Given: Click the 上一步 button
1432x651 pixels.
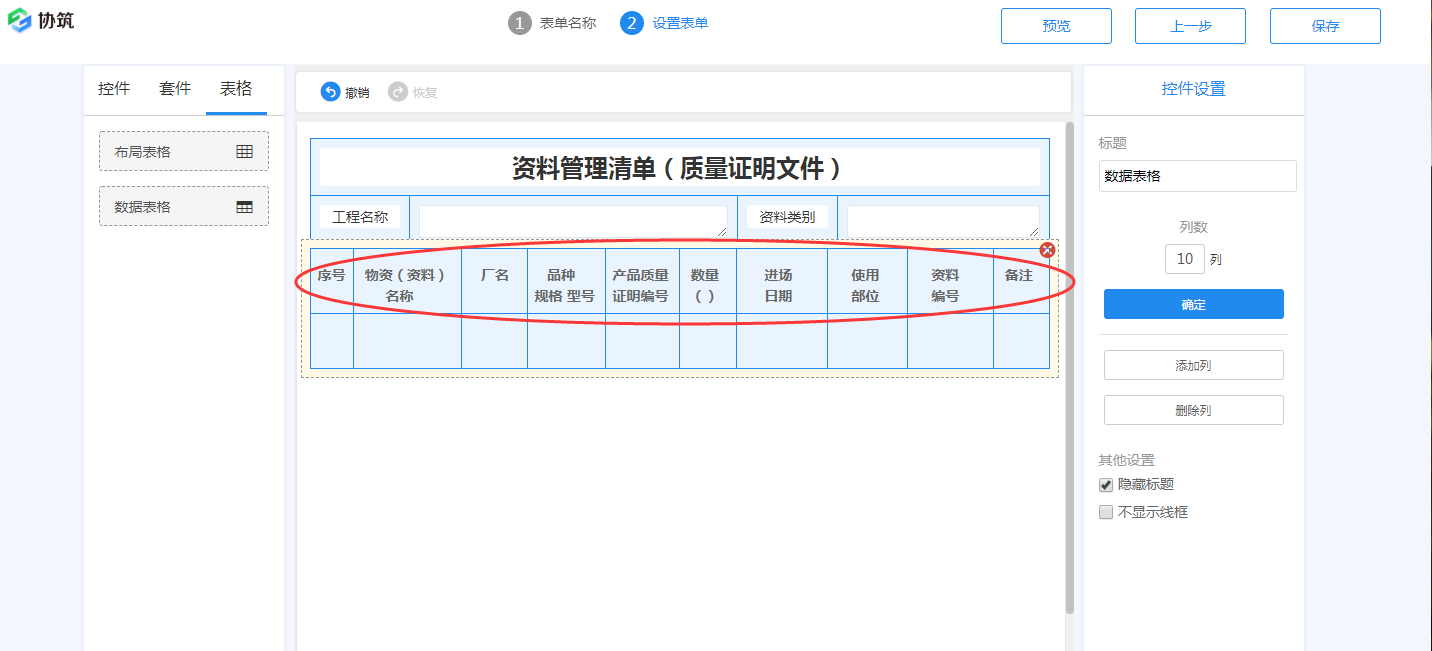Looking at the screenshot, I should pos(1190,25).
